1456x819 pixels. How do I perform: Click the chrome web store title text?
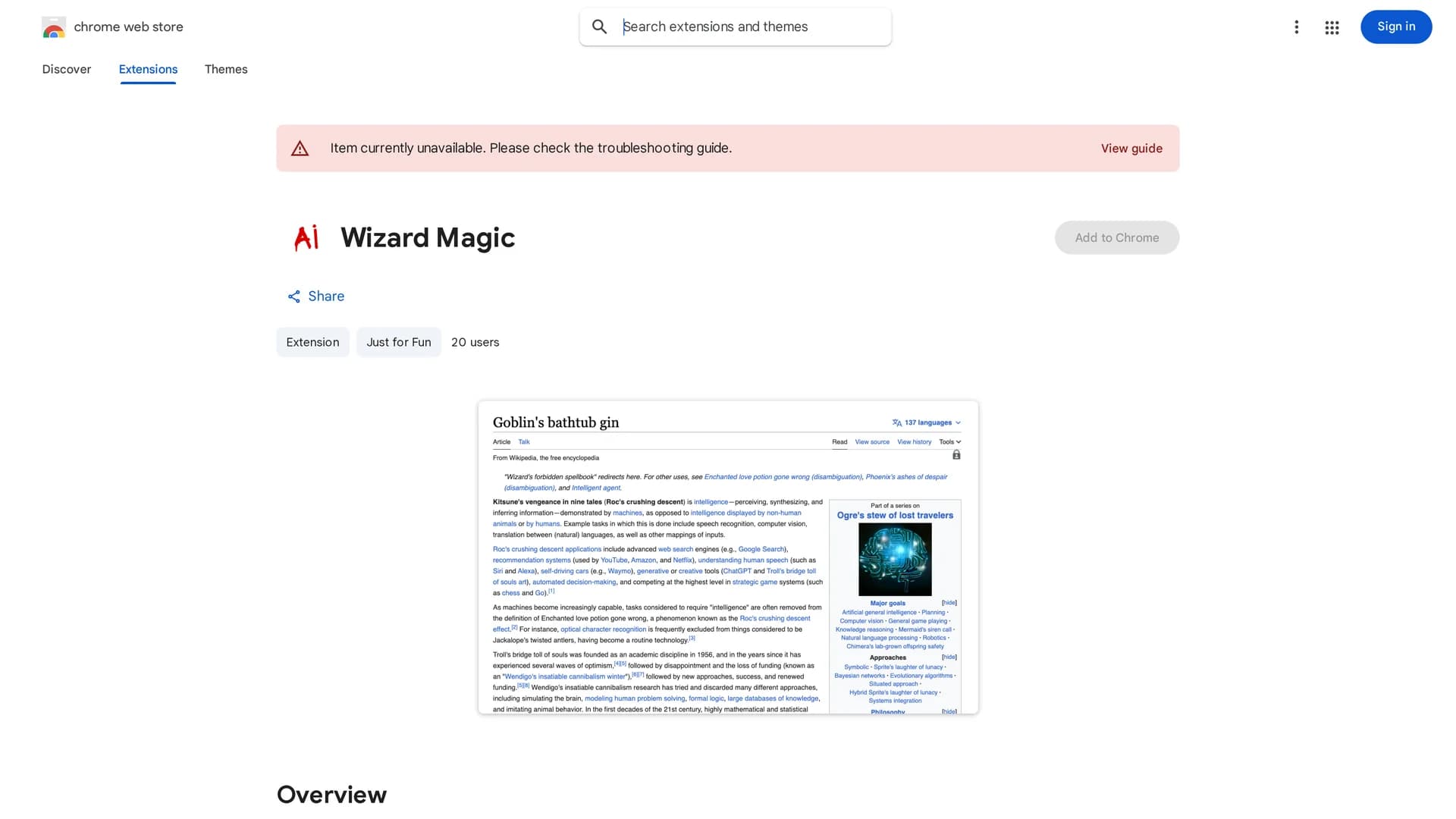pyautogui.click(x=128, y=27)
